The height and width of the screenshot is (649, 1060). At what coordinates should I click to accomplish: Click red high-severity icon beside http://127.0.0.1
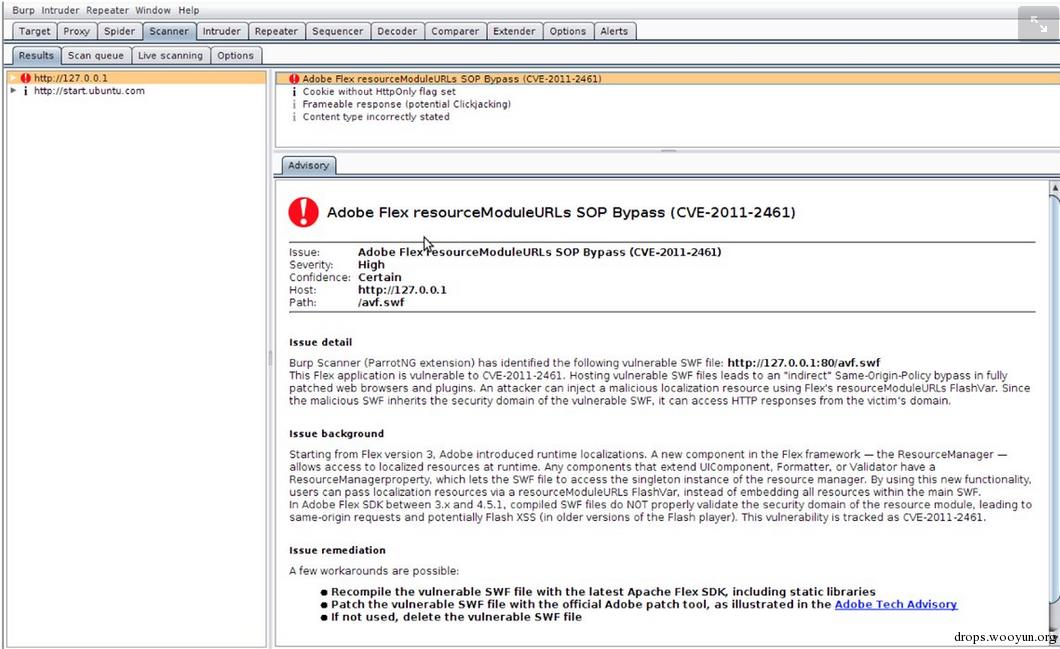click(x=26, y=78)
